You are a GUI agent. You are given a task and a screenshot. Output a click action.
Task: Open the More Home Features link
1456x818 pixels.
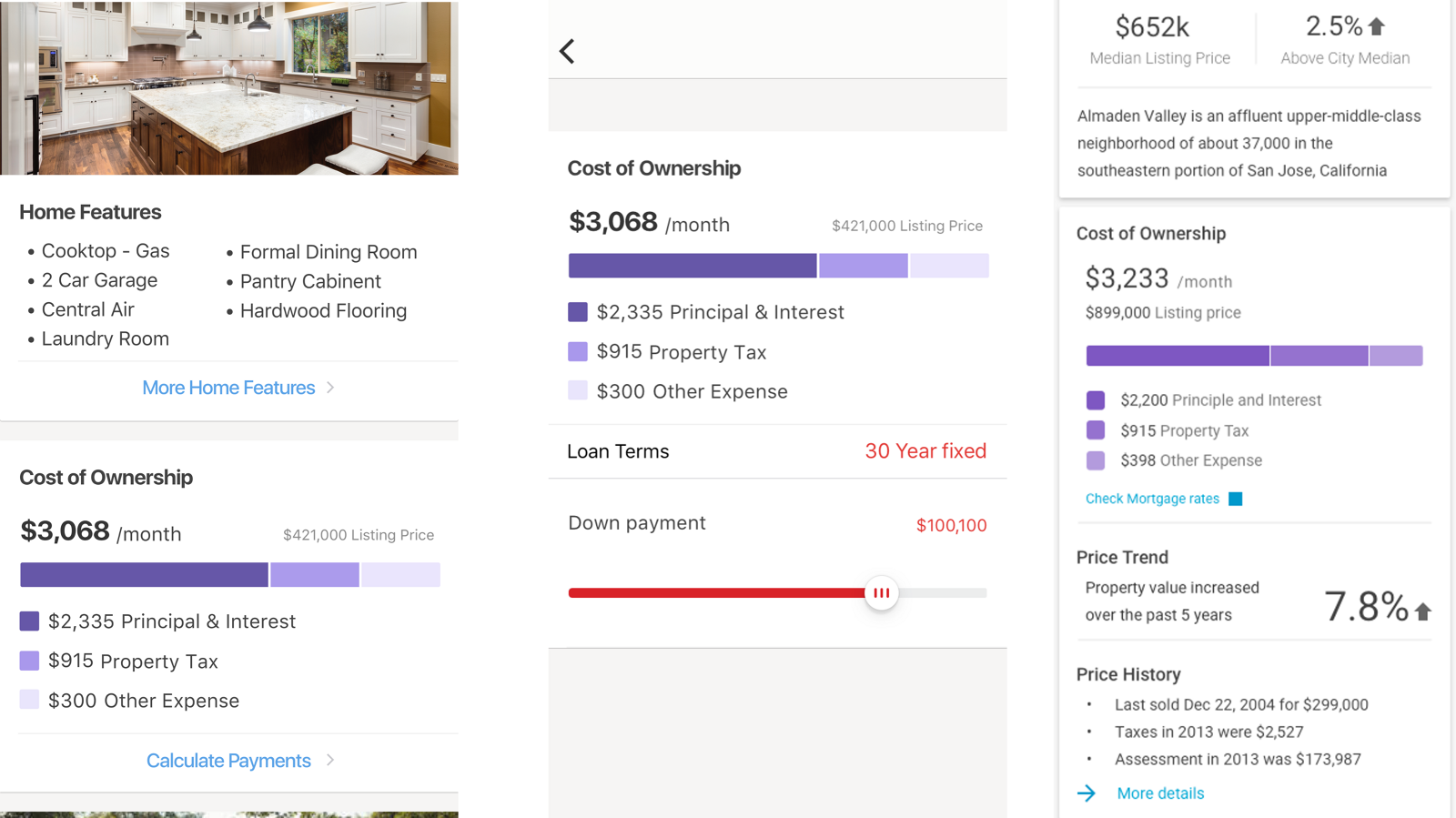228,388
